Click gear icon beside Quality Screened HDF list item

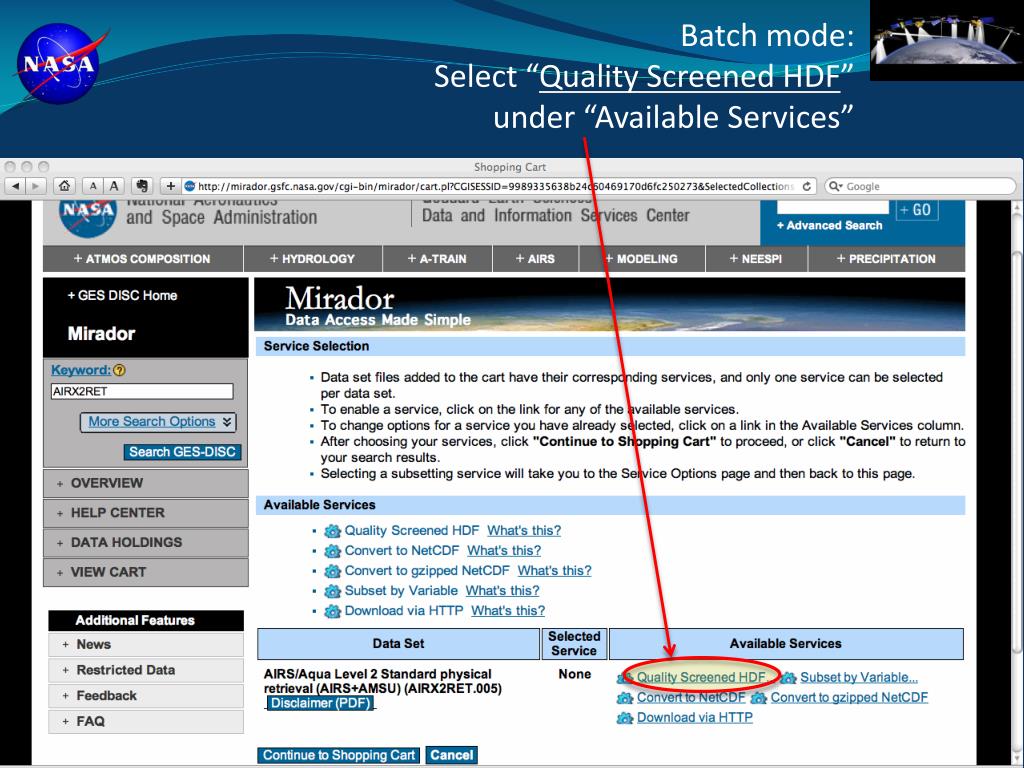332,531
